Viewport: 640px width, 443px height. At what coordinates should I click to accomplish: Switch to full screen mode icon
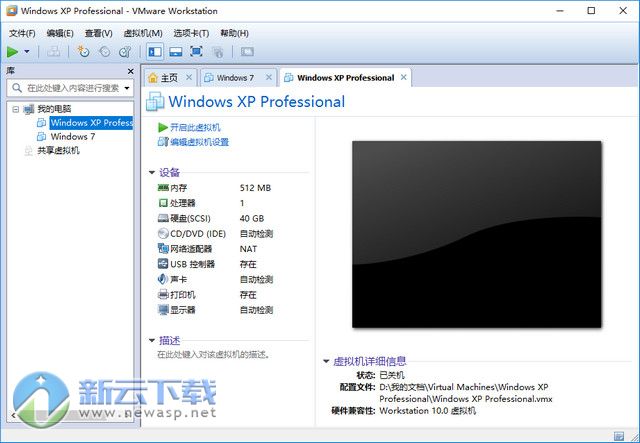tap(196, 51)
